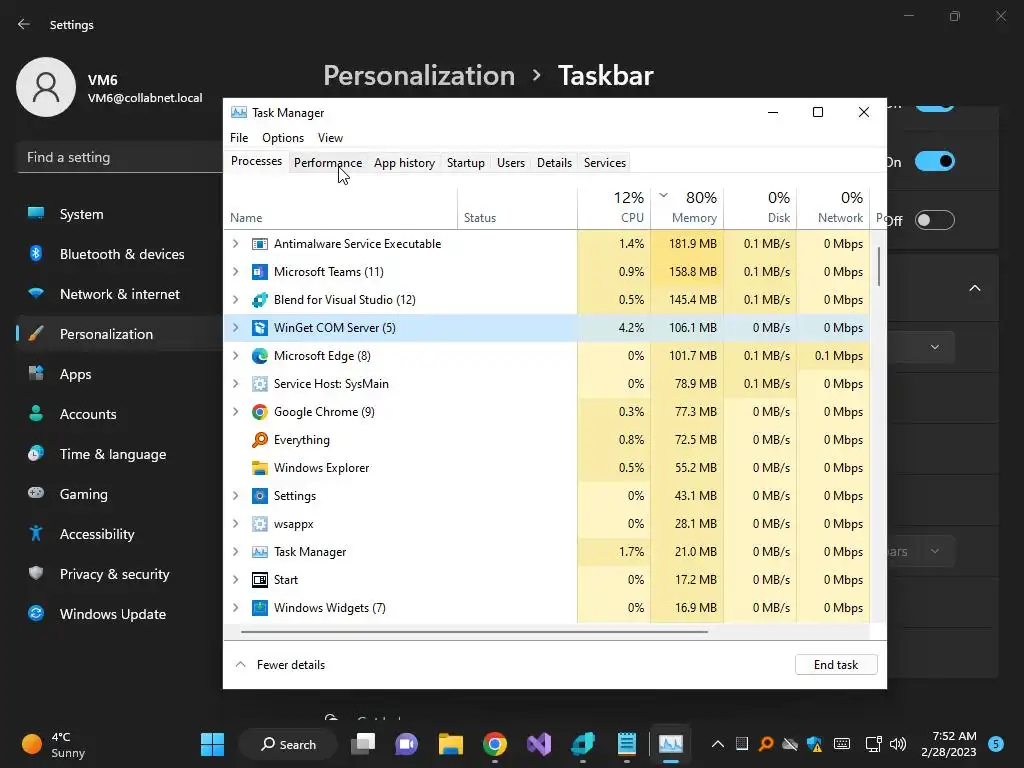This screenshot has height=768, width=1024.
Task: Click the Everything magnifier process icon
Action: tap(259, 440)
